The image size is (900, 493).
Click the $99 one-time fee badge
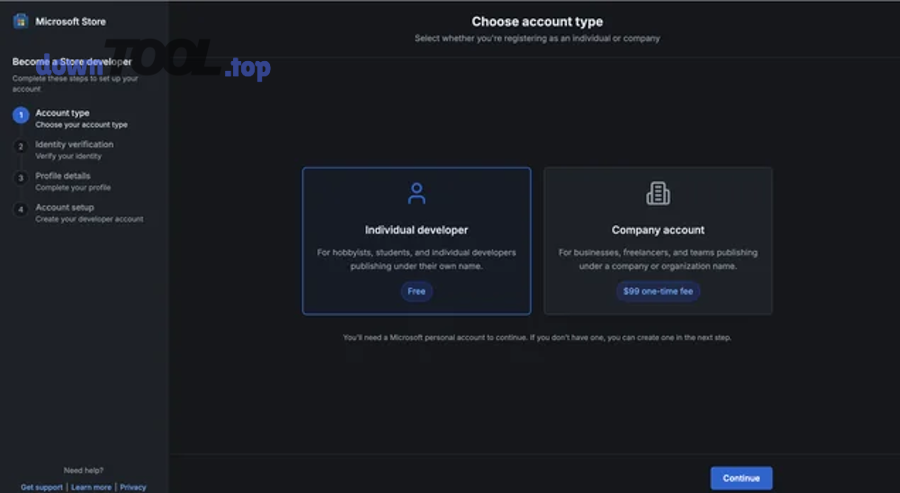click(658, 291)
